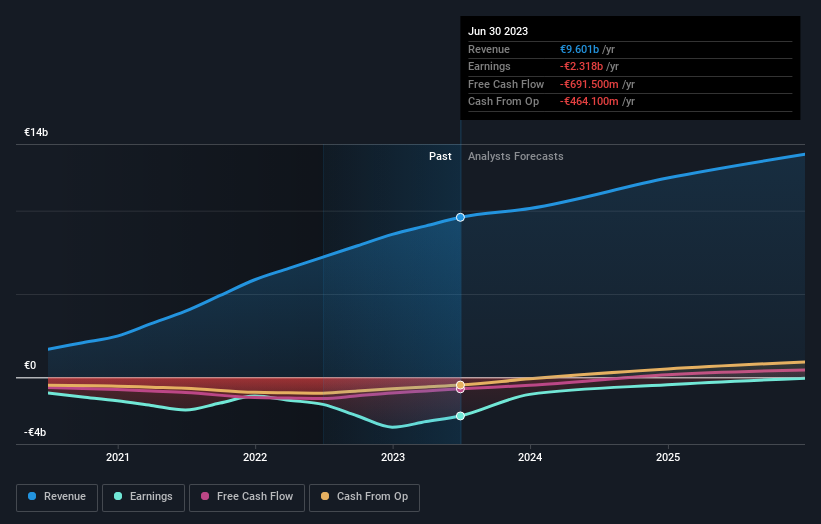Viewport: 821px width, 524px height.
Task: Click the blue Revenue legend dot
Action: pos(32,496)
